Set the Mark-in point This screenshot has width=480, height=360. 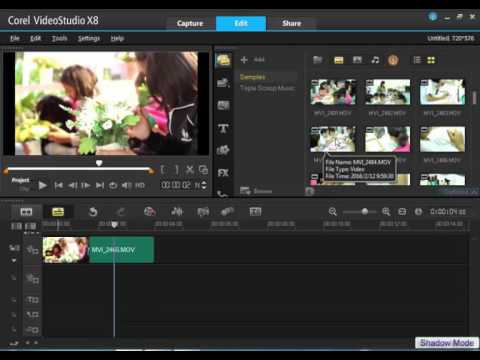coord(163,170)
